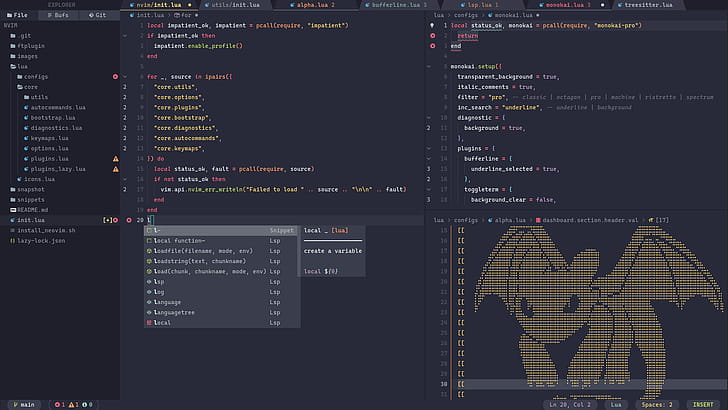
Task: Switch to the Bufs explorer tab
Action: click(60, 16)
